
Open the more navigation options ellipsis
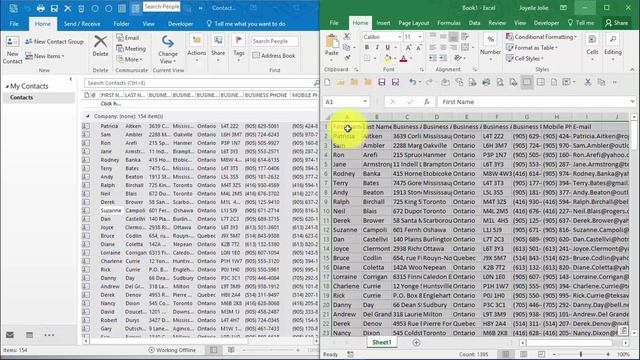click(x=49, y=335)
